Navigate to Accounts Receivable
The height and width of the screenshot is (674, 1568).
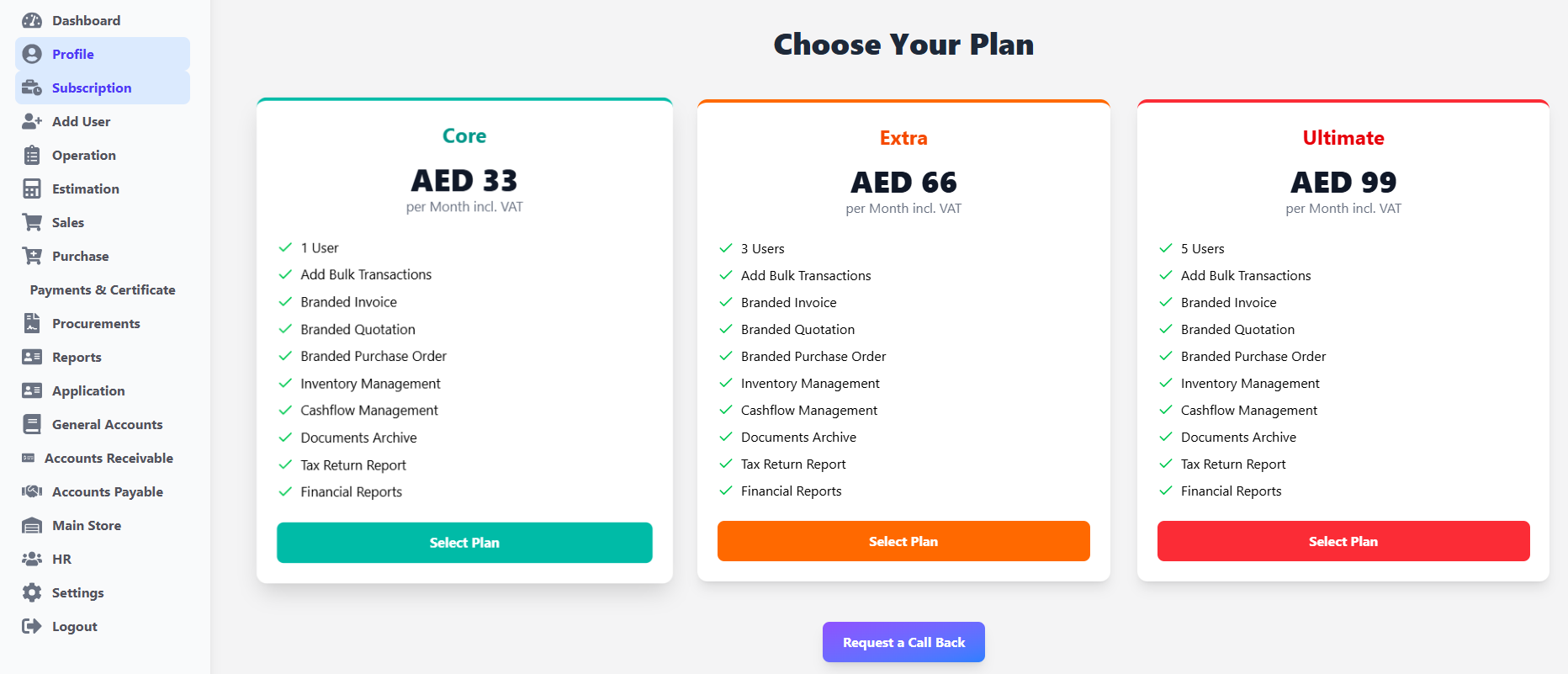tap(109, 458)
